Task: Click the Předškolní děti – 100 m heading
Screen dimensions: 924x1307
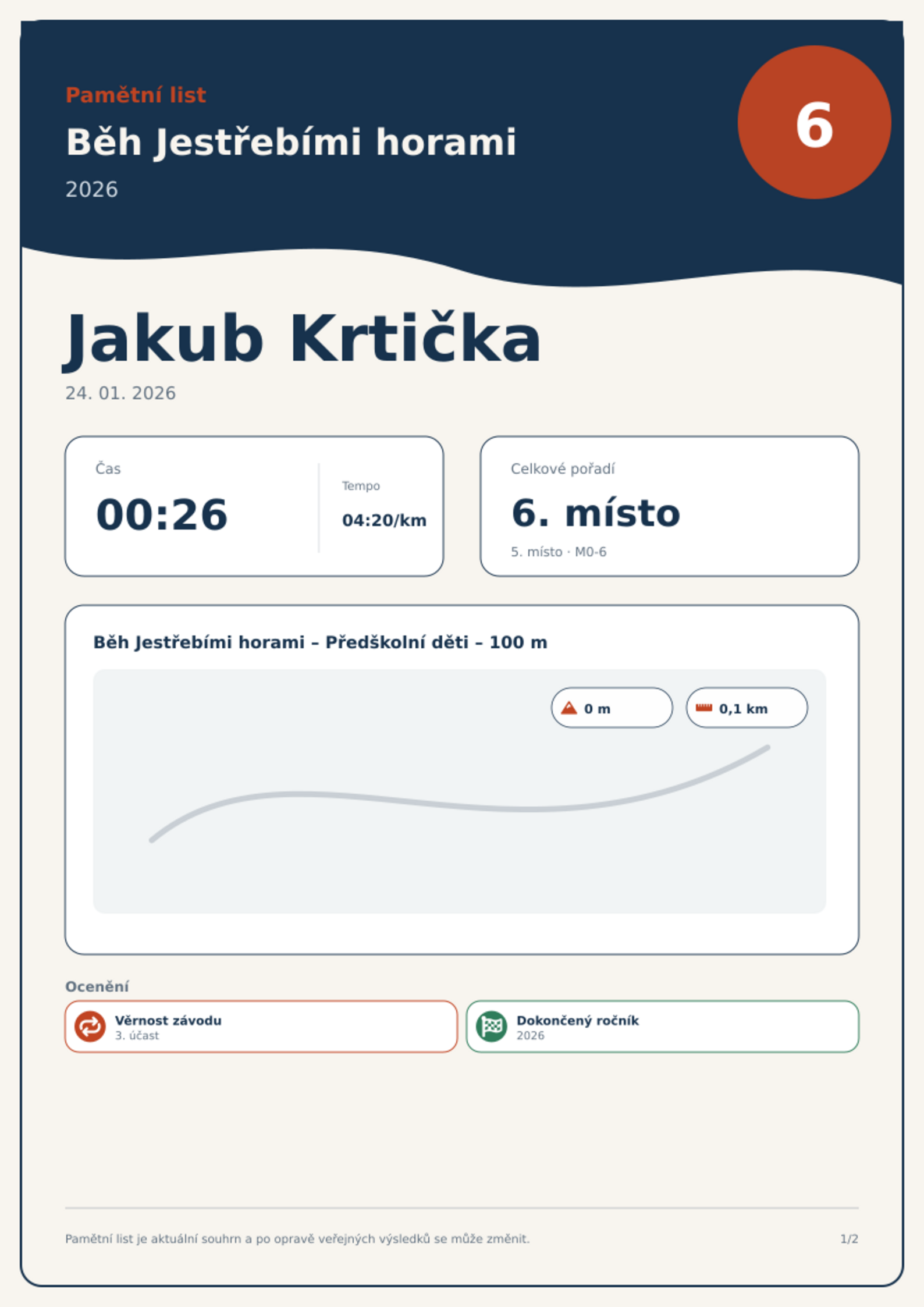Action: (320, 642)
